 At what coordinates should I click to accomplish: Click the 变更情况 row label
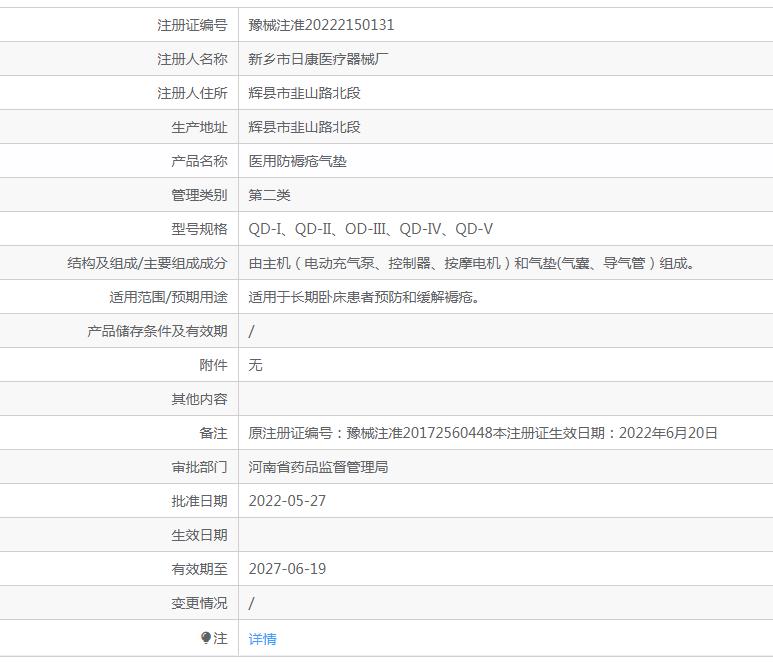[x=199, y=603]
